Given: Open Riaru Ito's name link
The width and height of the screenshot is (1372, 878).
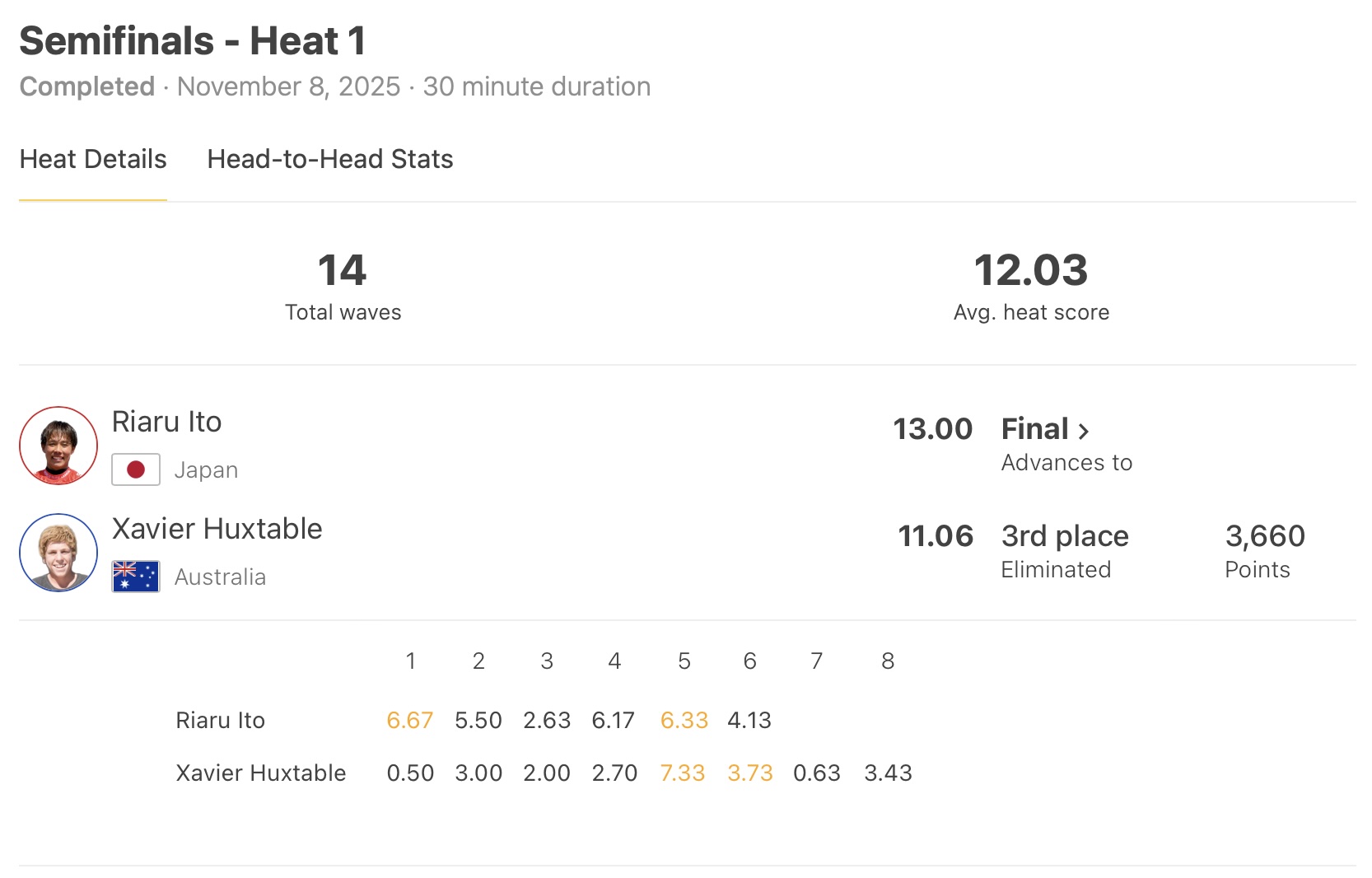Looking at the screenshot, I should coord(166,422).
